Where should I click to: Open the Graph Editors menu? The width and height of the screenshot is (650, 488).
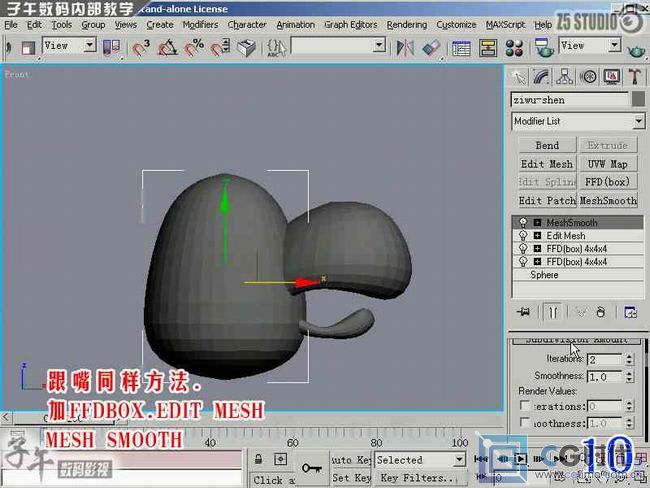point(351,25)
